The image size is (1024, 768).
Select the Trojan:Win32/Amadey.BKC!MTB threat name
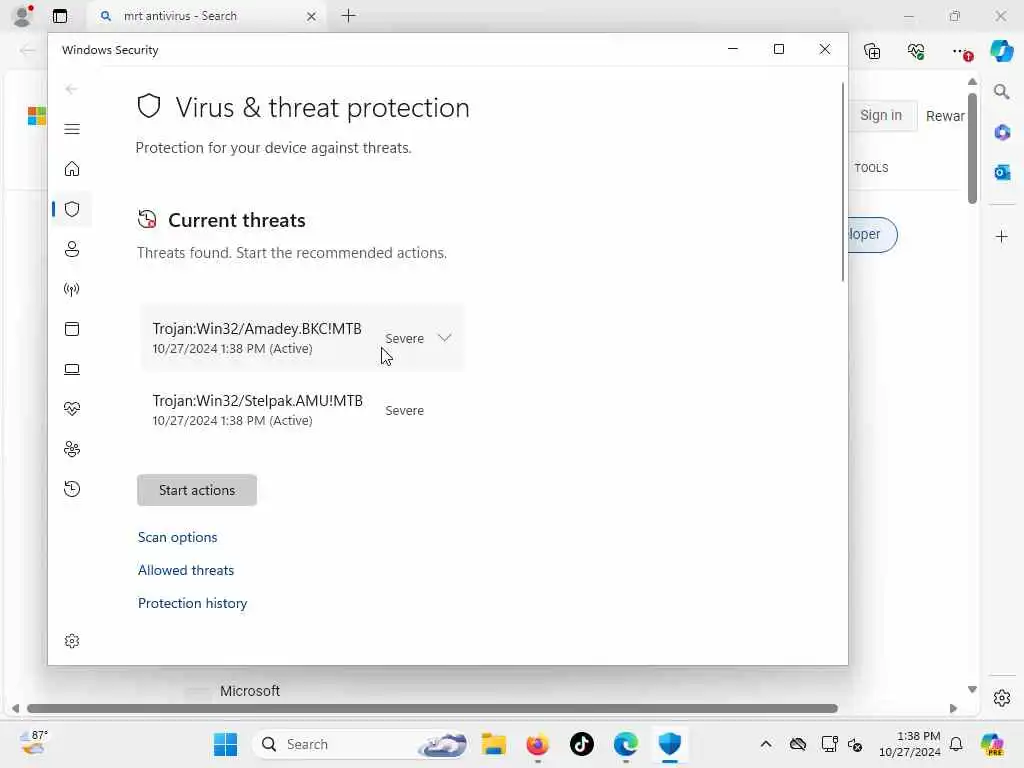257,328
